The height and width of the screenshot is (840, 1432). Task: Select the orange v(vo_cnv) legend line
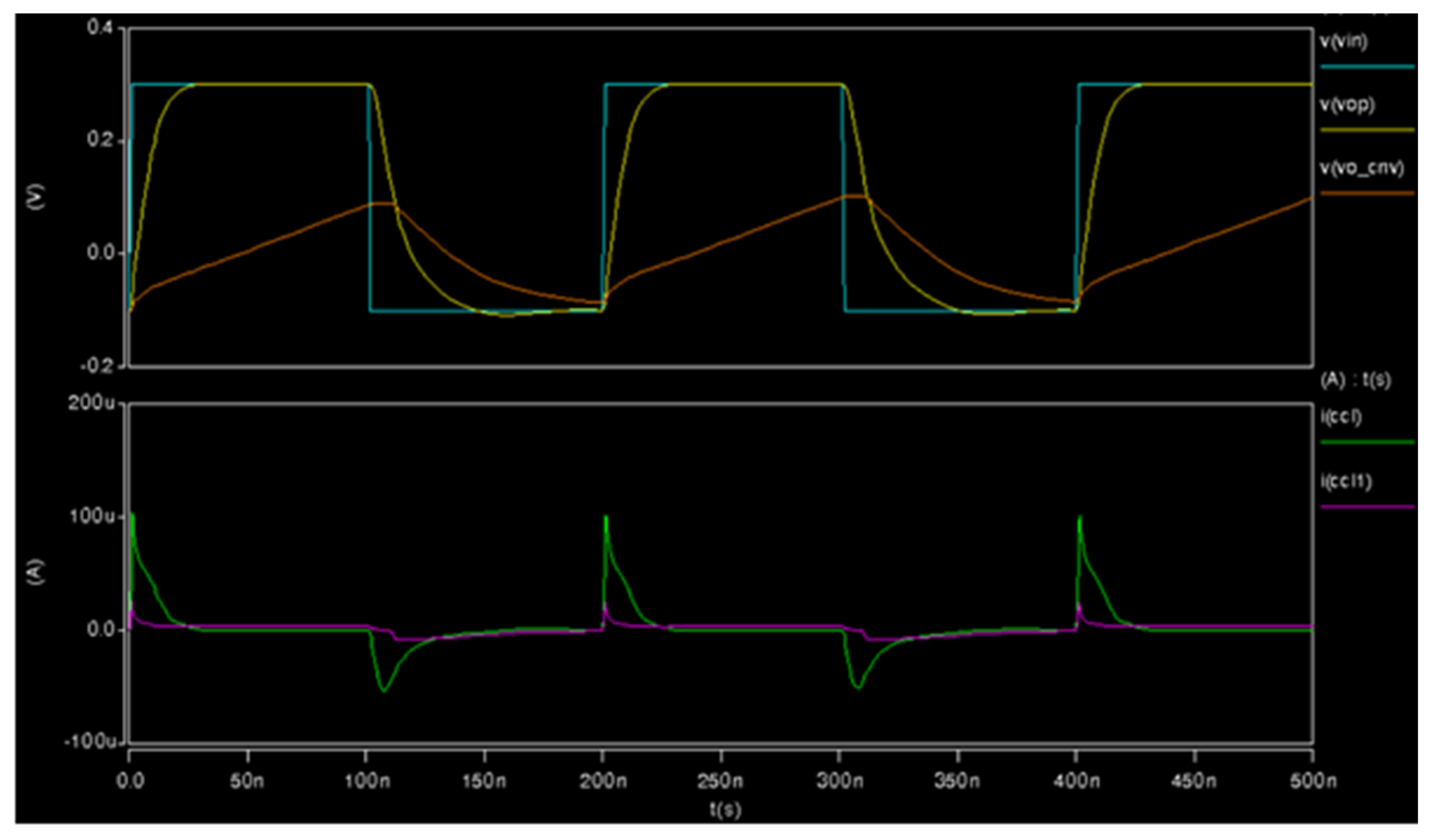1367,193
